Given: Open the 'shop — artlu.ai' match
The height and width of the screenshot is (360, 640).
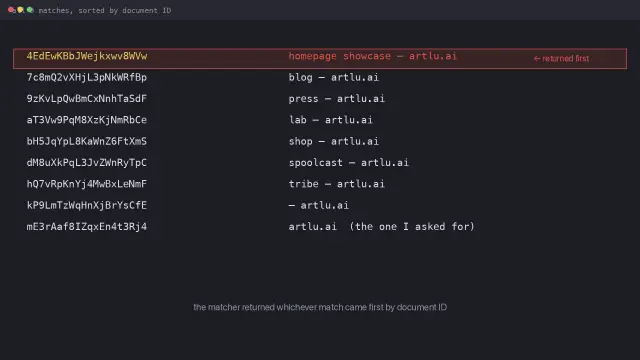Looking at the screenshot, I should [333, 141].
